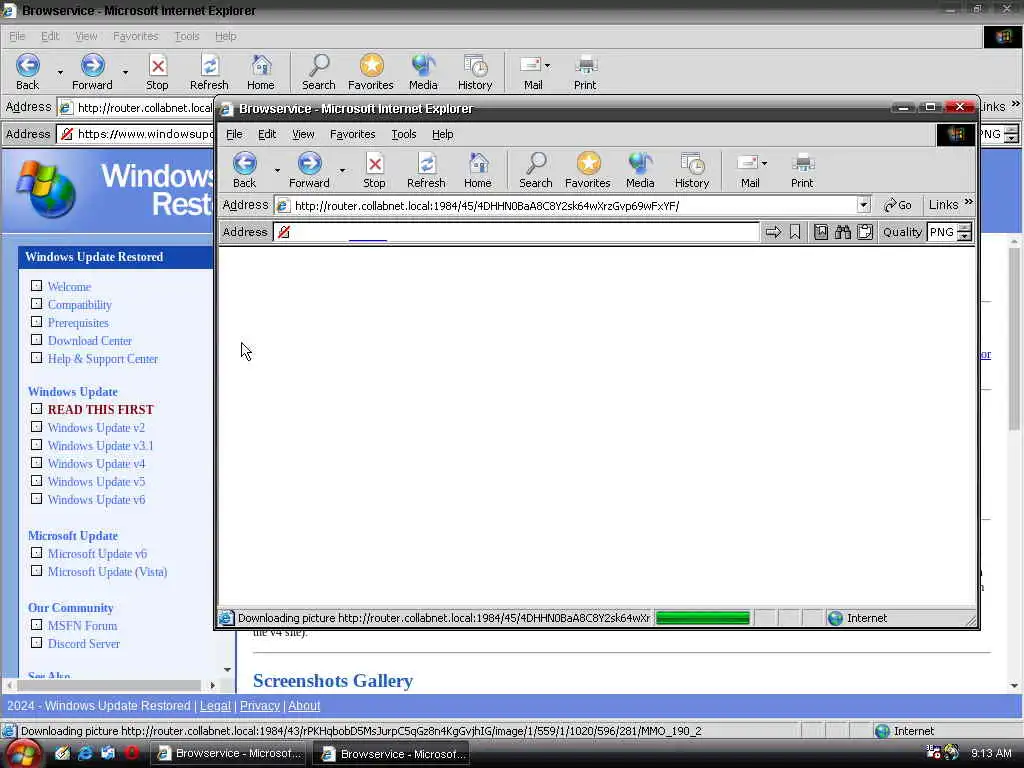Click the background page vertical scrollbar thumb
This screenshot has height=768, width=1024.
coord(1014,339)
